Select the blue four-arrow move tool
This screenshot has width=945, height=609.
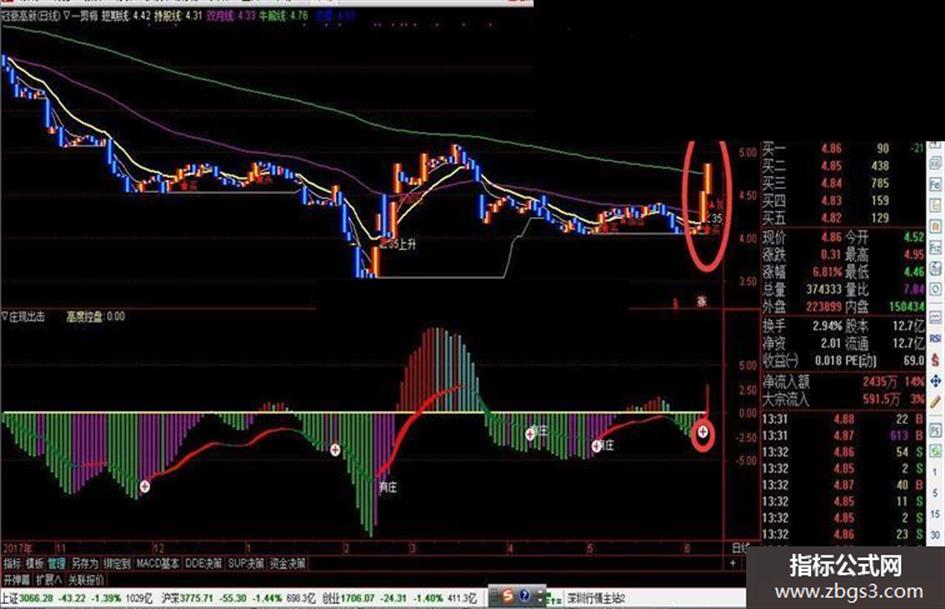click(x=935, y=380)
